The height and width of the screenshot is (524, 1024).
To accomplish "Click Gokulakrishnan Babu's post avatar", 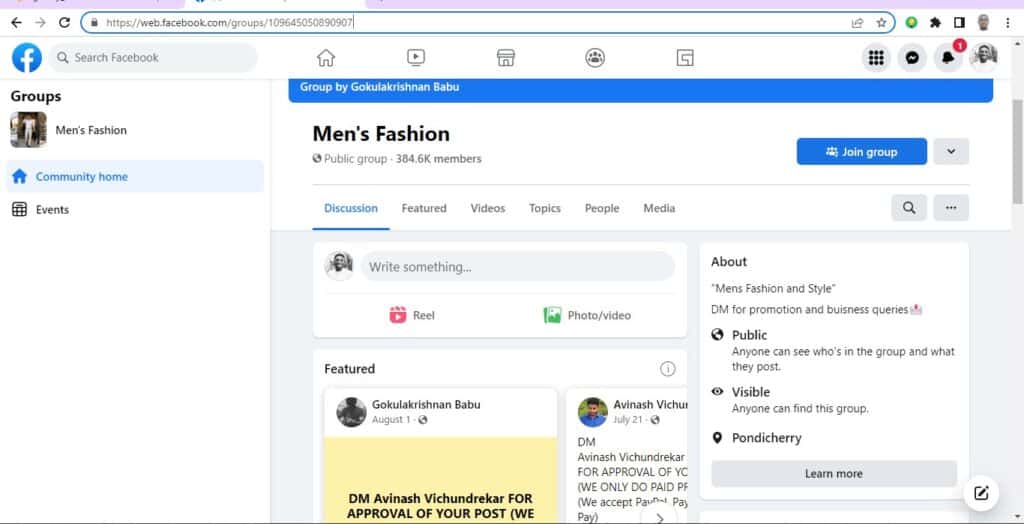I will point(351,412).
